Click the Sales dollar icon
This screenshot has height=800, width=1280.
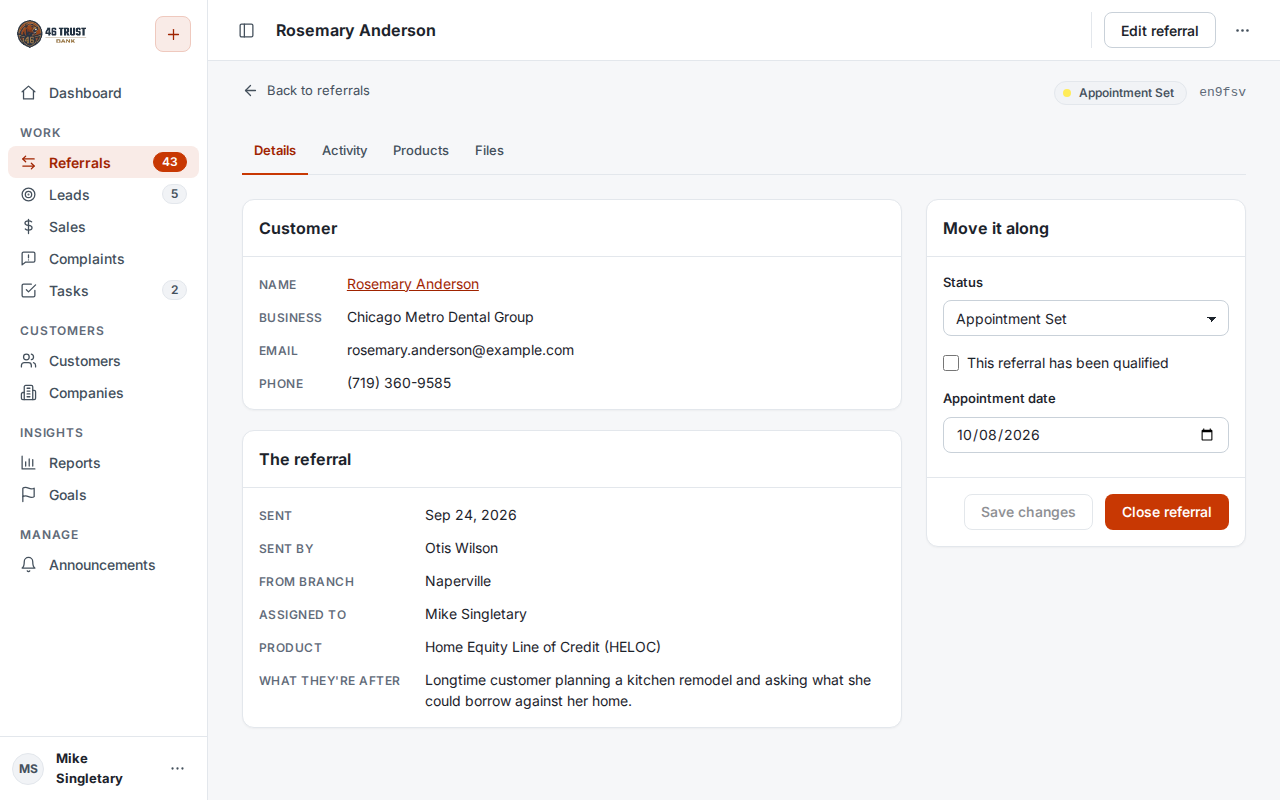click(x=29, y=227)
